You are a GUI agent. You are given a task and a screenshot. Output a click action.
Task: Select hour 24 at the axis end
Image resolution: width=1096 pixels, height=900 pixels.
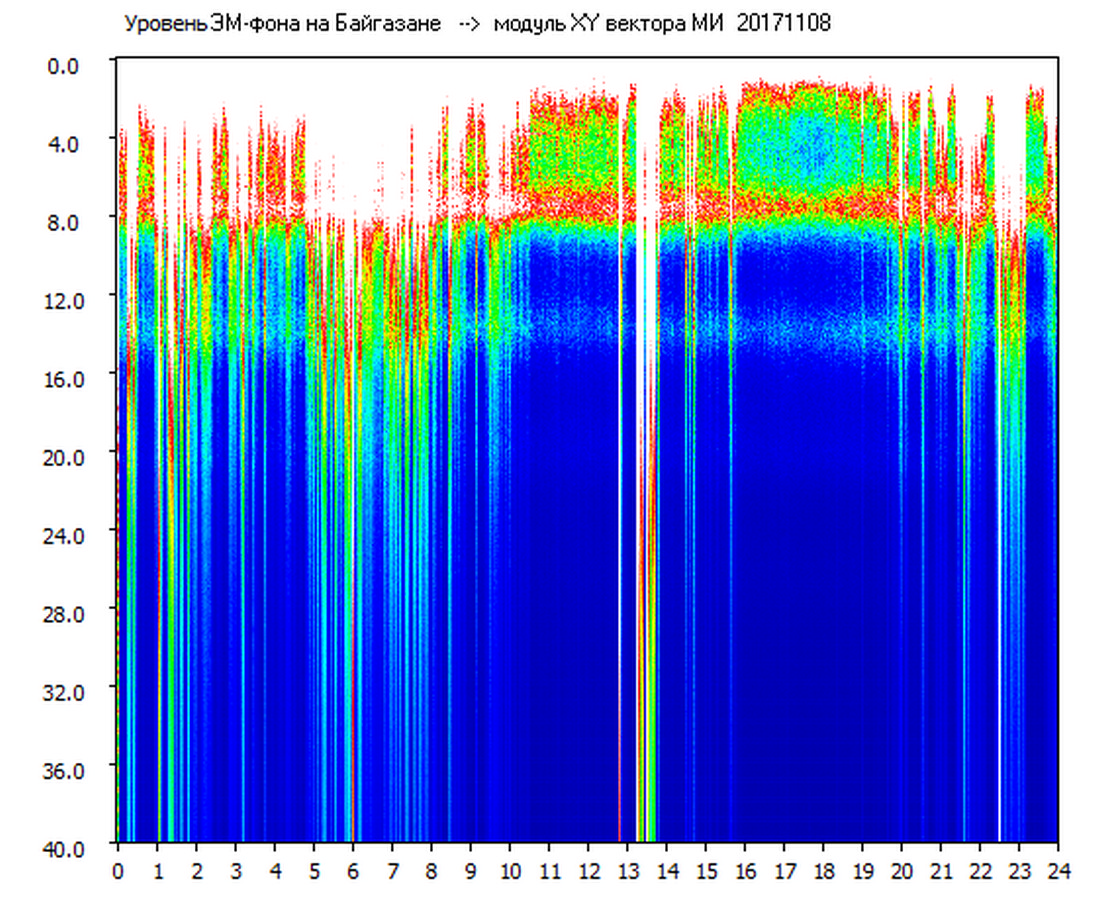click(x=1058, y=870)
